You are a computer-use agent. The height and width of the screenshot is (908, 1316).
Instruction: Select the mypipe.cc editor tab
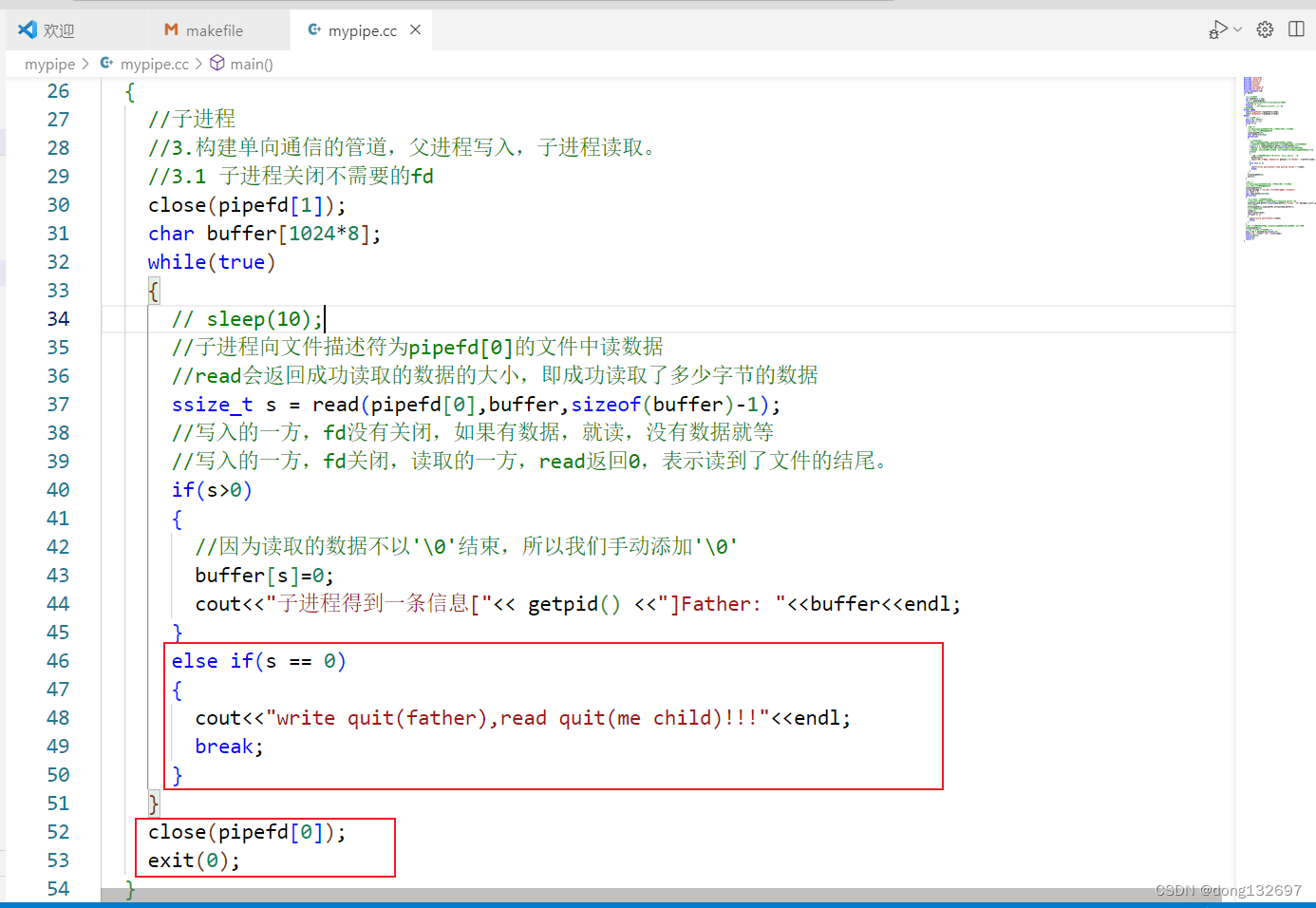(363, 30)
